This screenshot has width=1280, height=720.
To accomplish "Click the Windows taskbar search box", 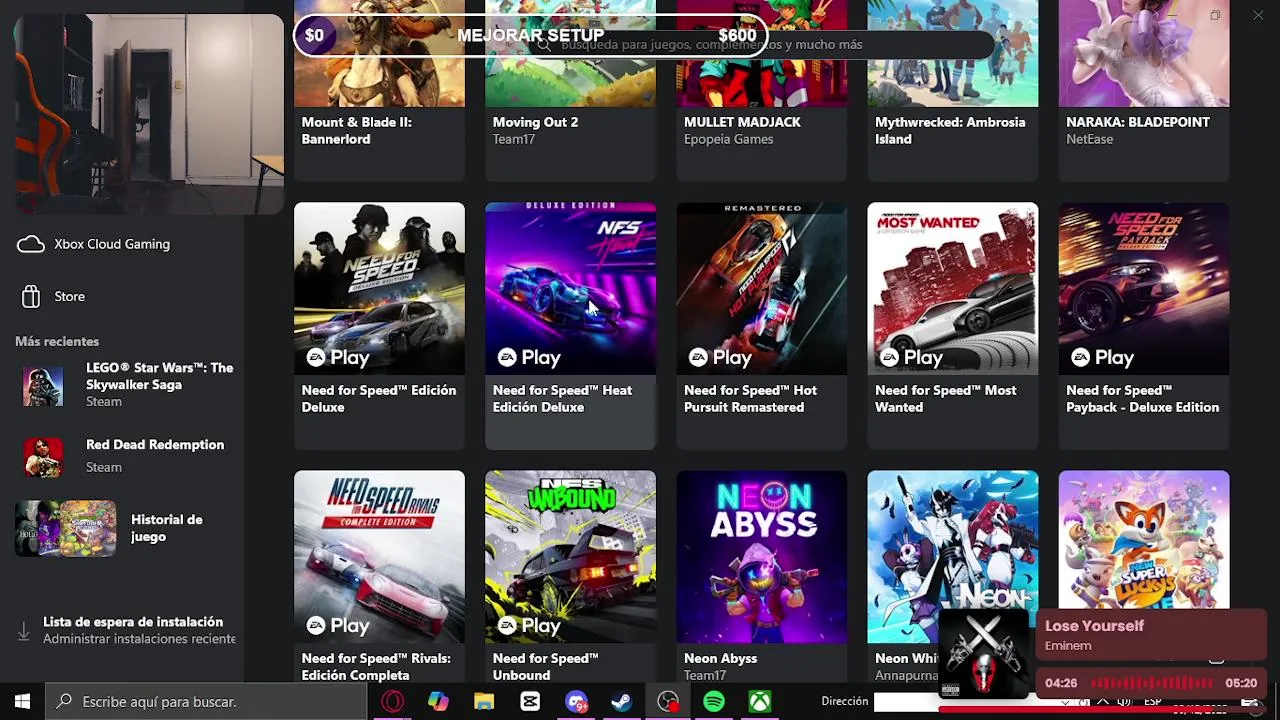I will [207, 702].
